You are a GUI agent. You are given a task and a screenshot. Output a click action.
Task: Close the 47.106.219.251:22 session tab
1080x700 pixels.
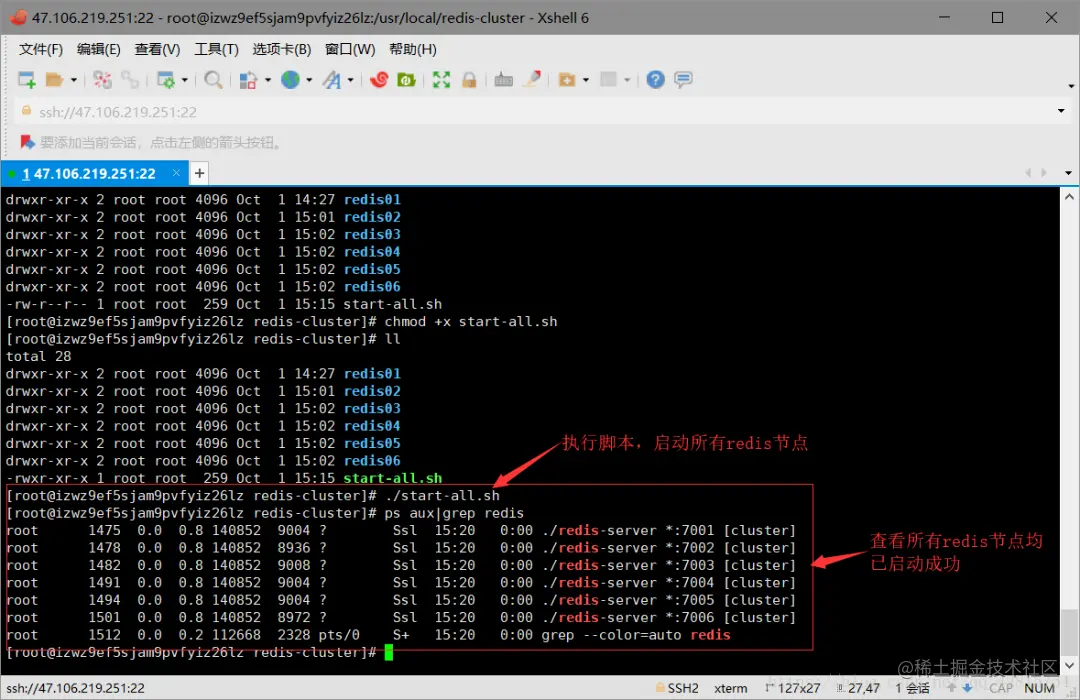click(176, 173)
